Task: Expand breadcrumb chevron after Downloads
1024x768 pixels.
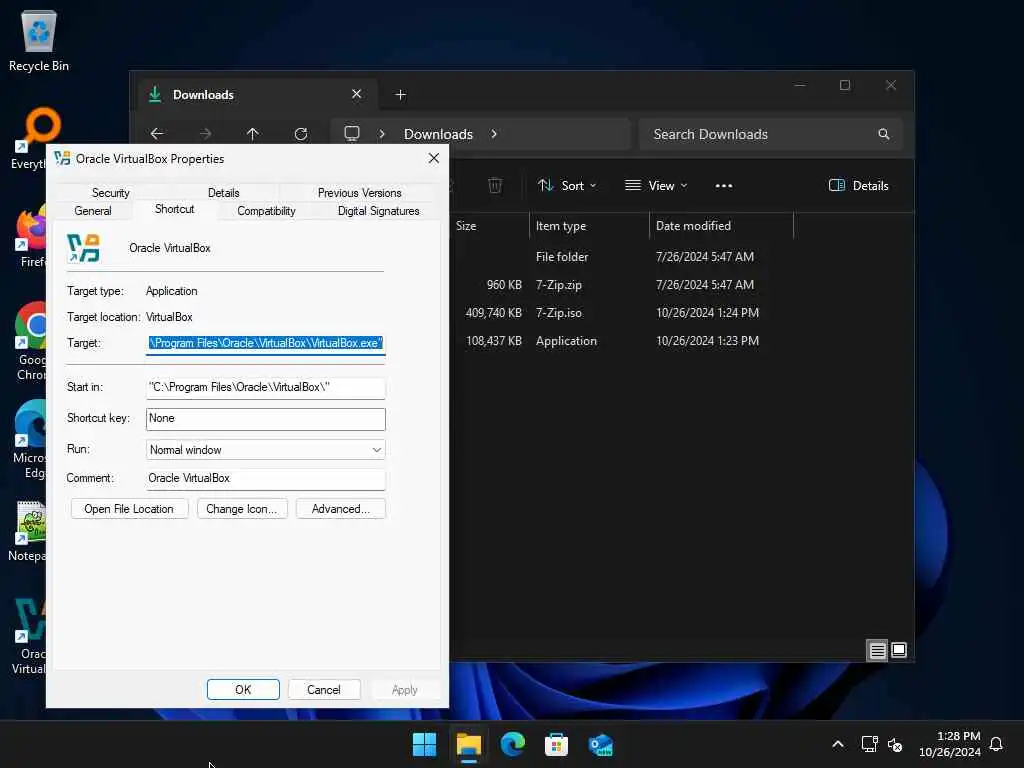Action: (x=494, y=134)
